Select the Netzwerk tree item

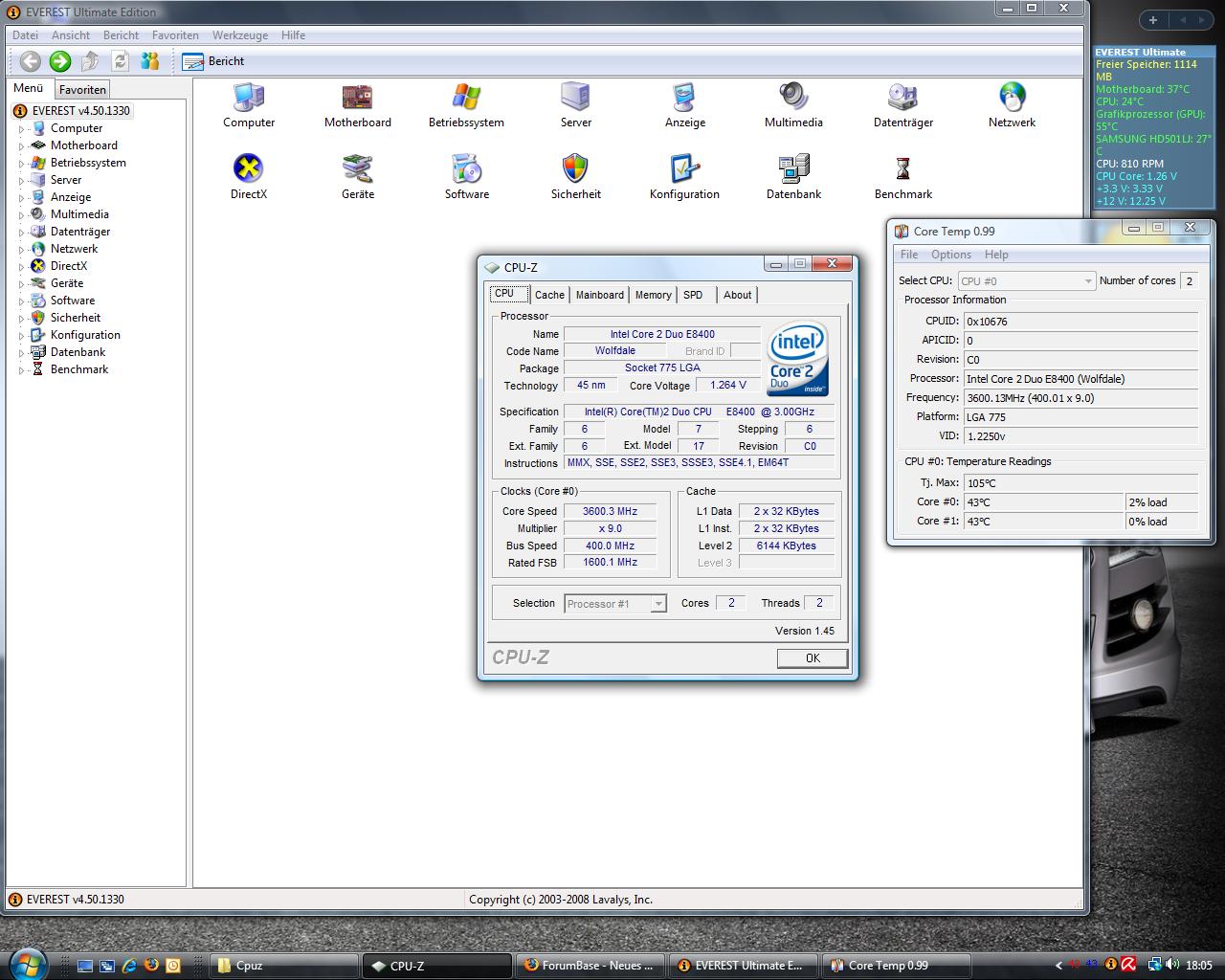74,249
